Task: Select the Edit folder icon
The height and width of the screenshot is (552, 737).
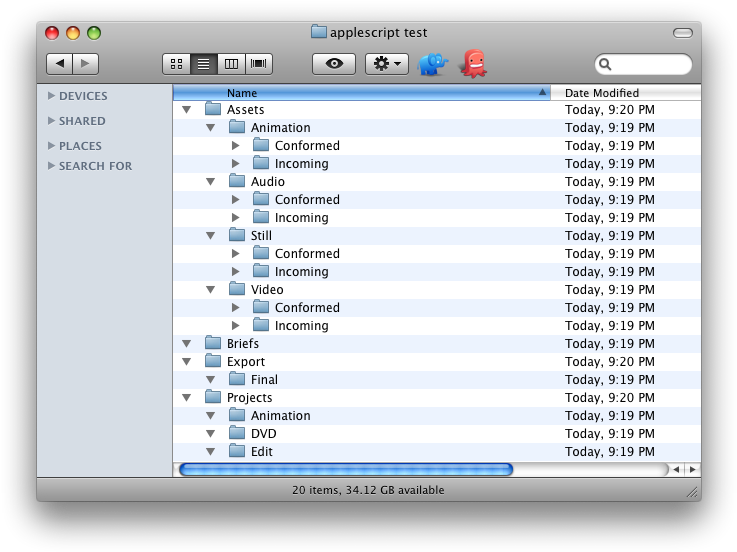Action: (237, 451)
